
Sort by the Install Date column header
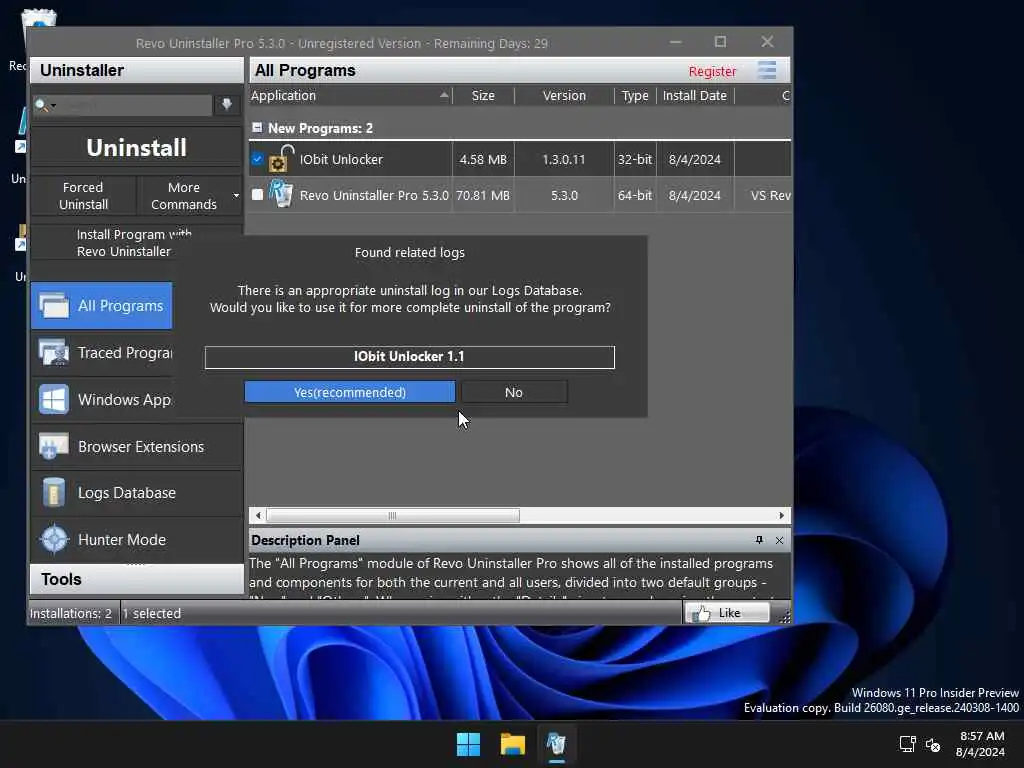[695, 95]
